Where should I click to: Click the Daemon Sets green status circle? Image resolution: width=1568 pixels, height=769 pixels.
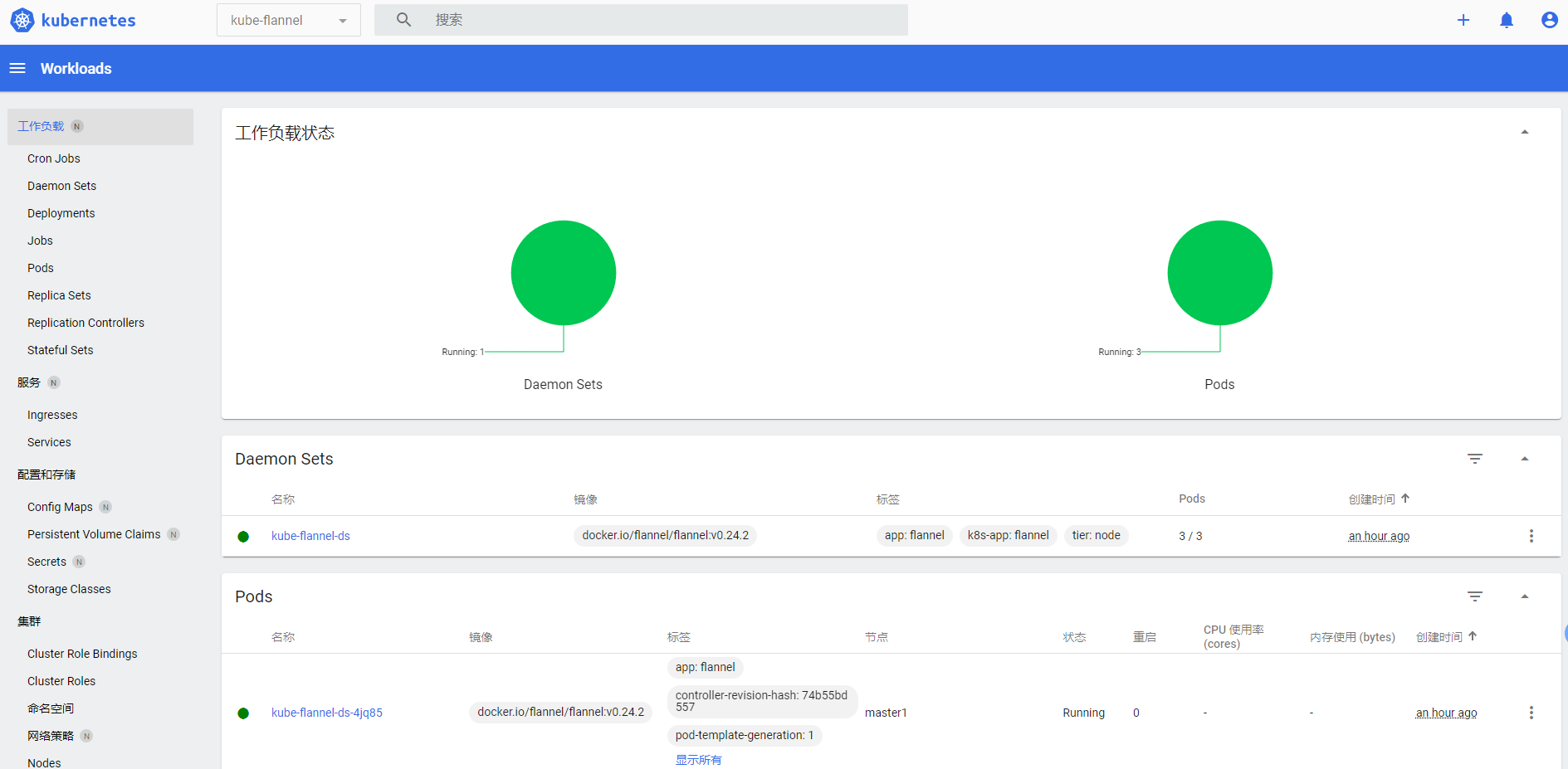point(564,273)
